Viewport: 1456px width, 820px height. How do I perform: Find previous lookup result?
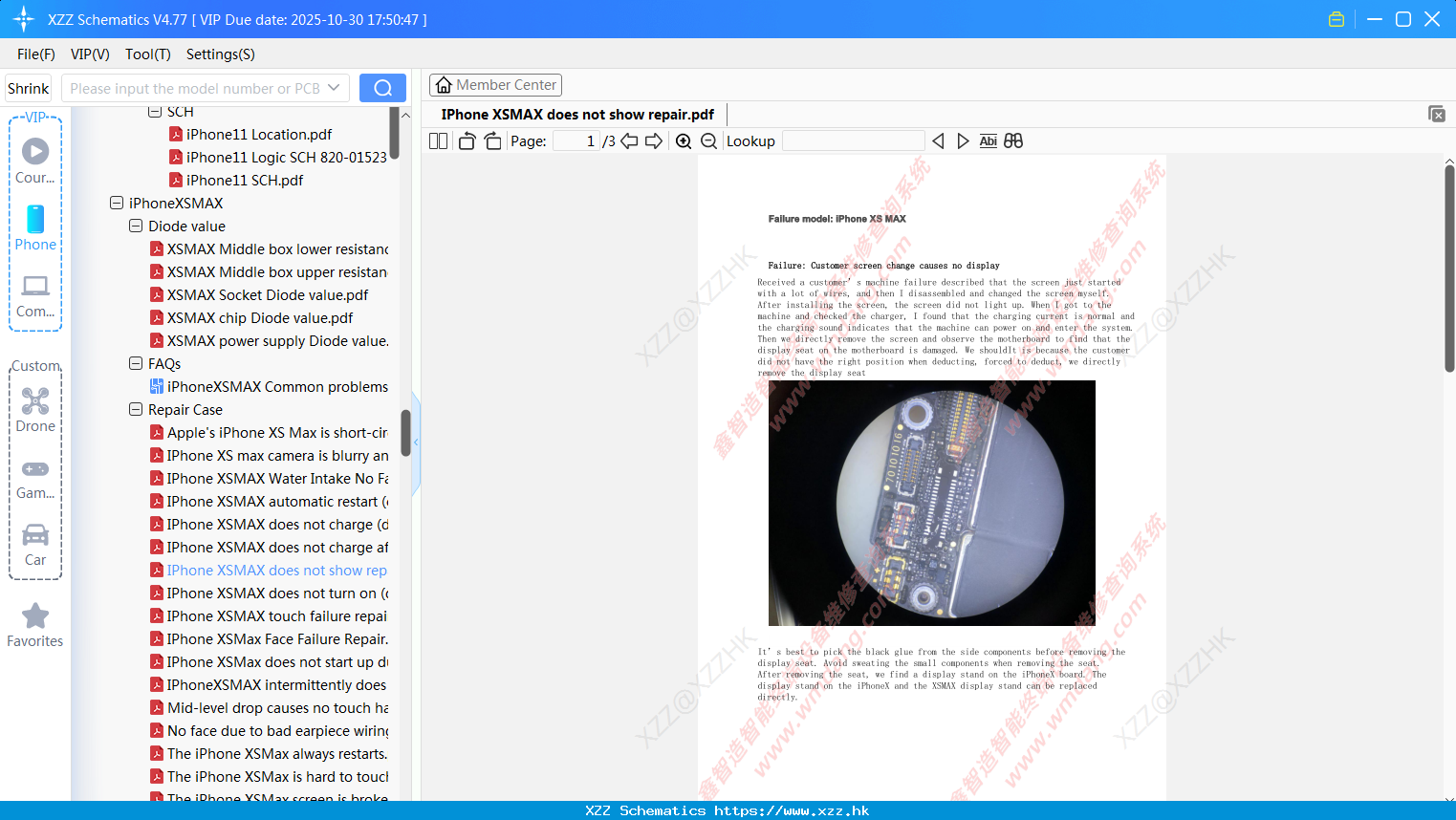(x=938, y=141)
